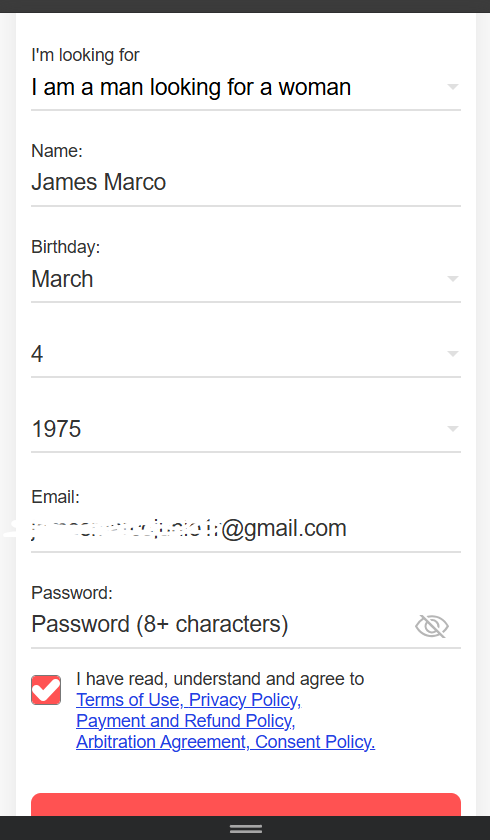Open the Arbitration Agreement link
This screenshot has height=840, width=490.
[x=163, y=741]
